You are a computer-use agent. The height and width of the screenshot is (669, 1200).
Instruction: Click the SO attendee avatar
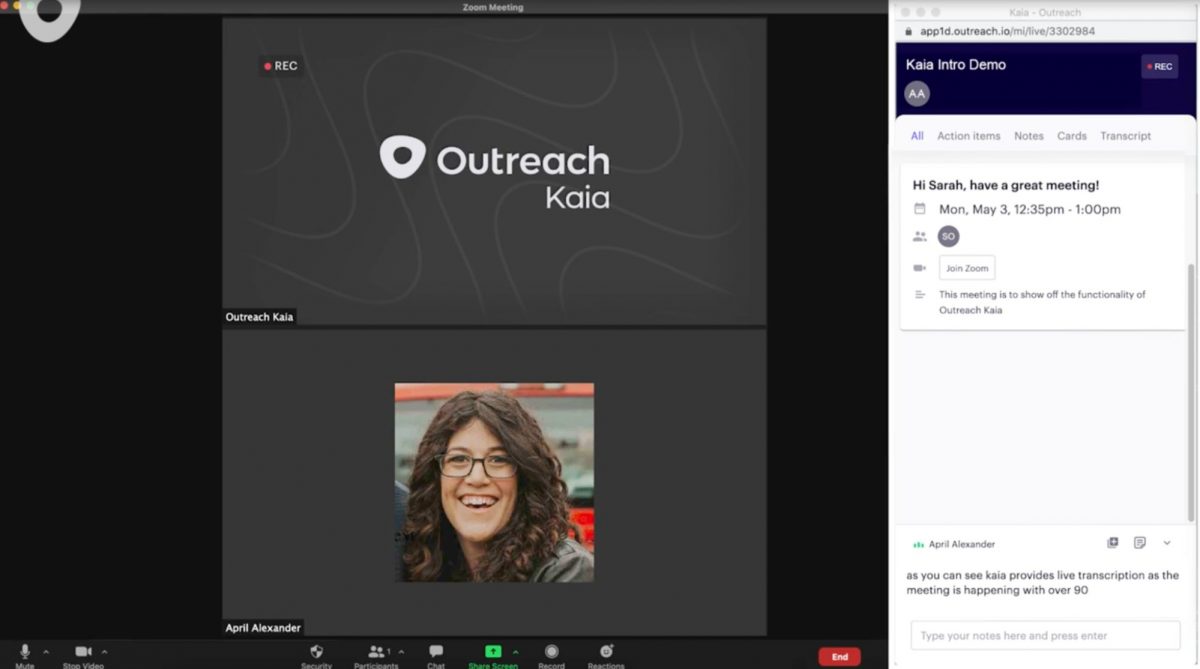point(948,236)
